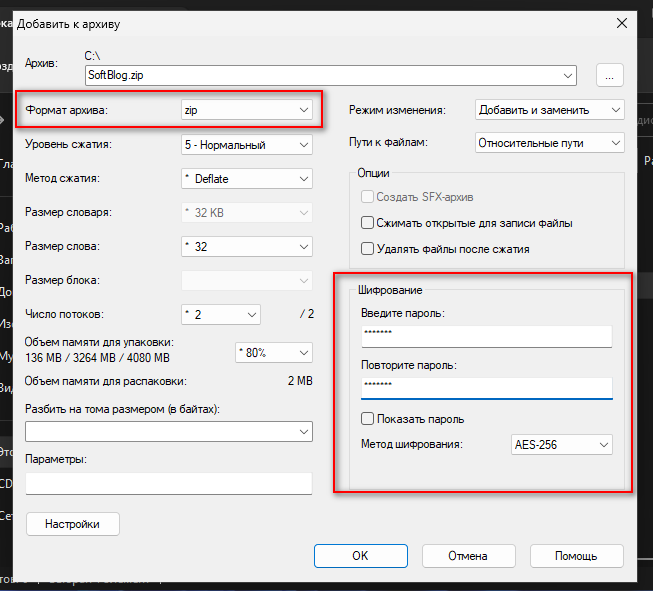This screenshot has height=591, width=653.
Task: Click the 136 MB / 3264 MB / 4080 MB memory text
Action: [97, 358]
